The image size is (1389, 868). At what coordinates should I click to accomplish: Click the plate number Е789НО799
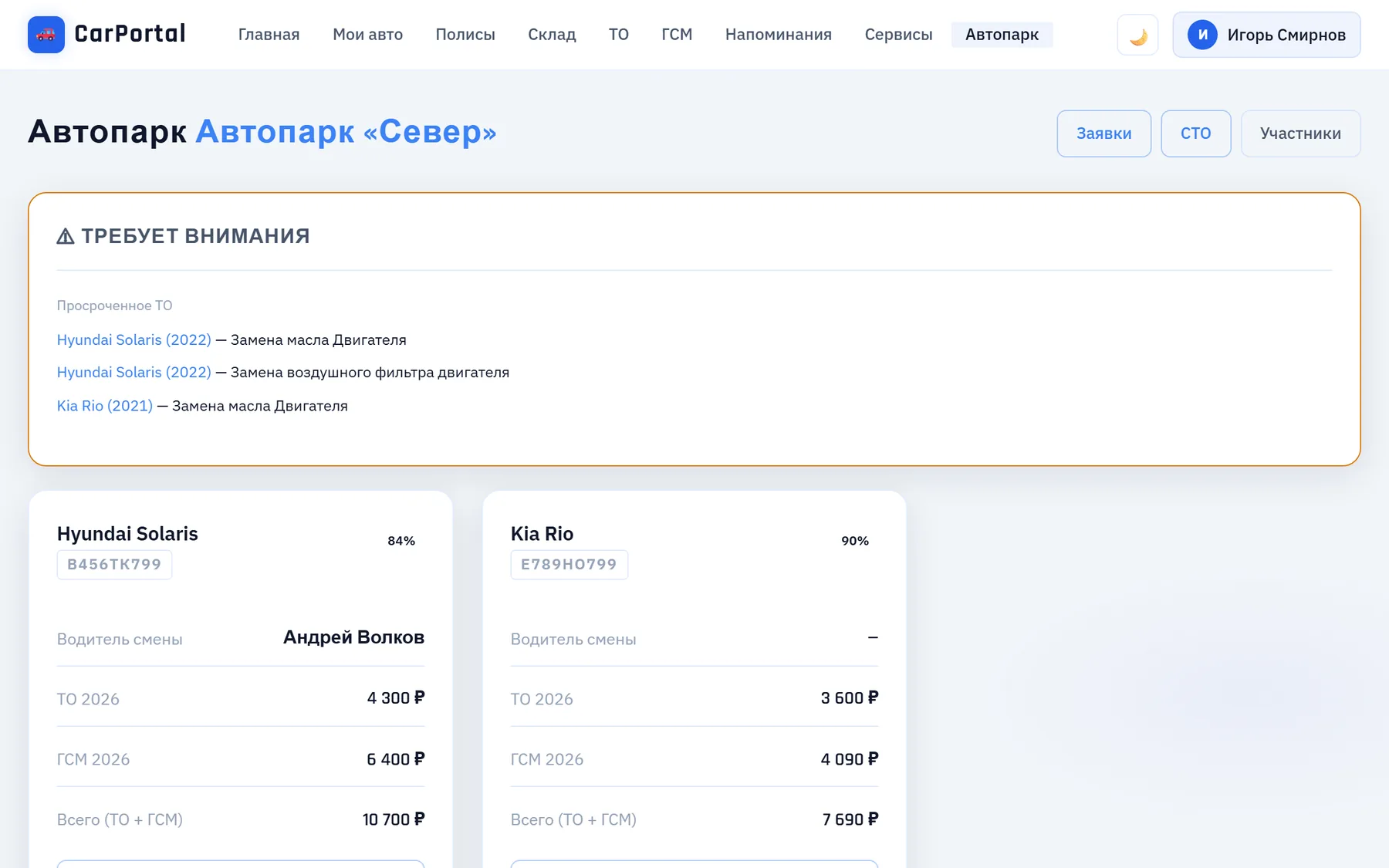point(569,565)
